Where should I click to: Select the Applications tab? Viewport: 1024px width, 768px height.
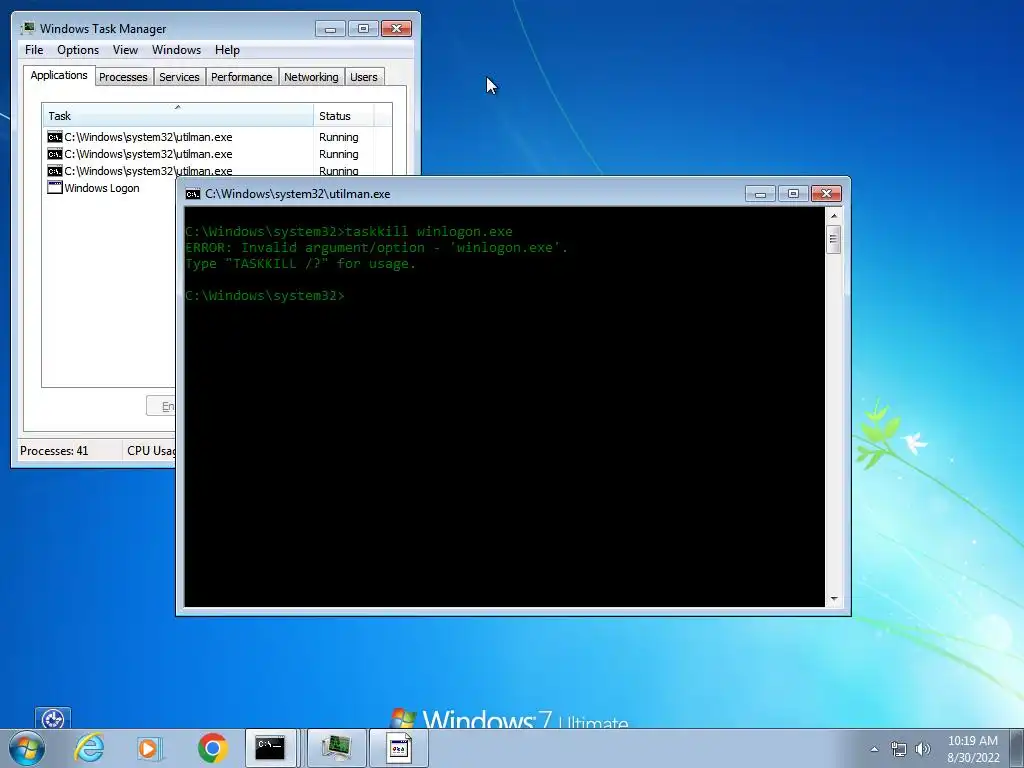coord(59,75)
